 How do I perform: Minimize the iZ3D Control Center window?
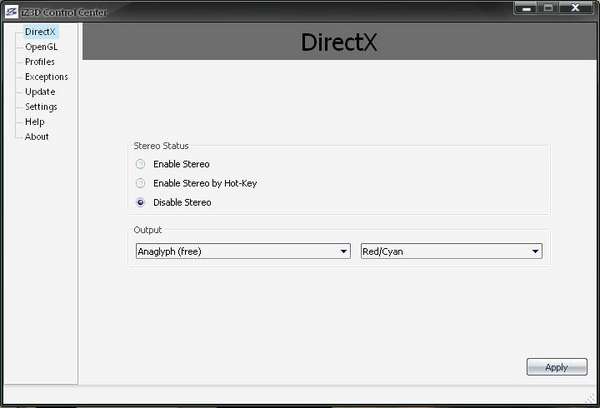point(527,8)
